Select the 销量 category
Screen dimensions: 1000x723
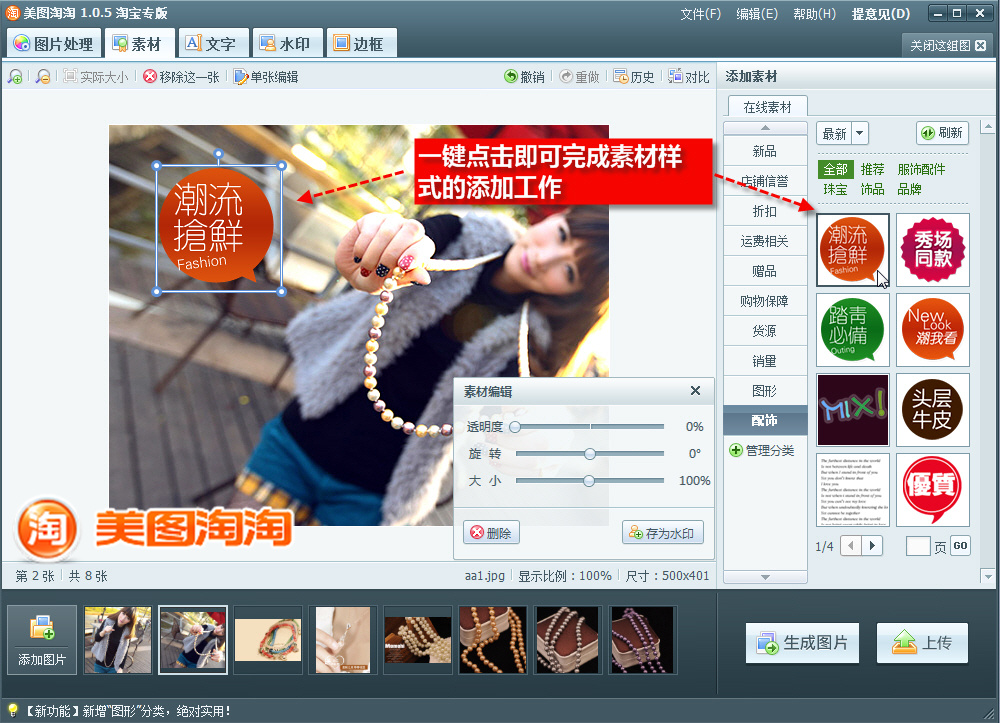(765, 361)
